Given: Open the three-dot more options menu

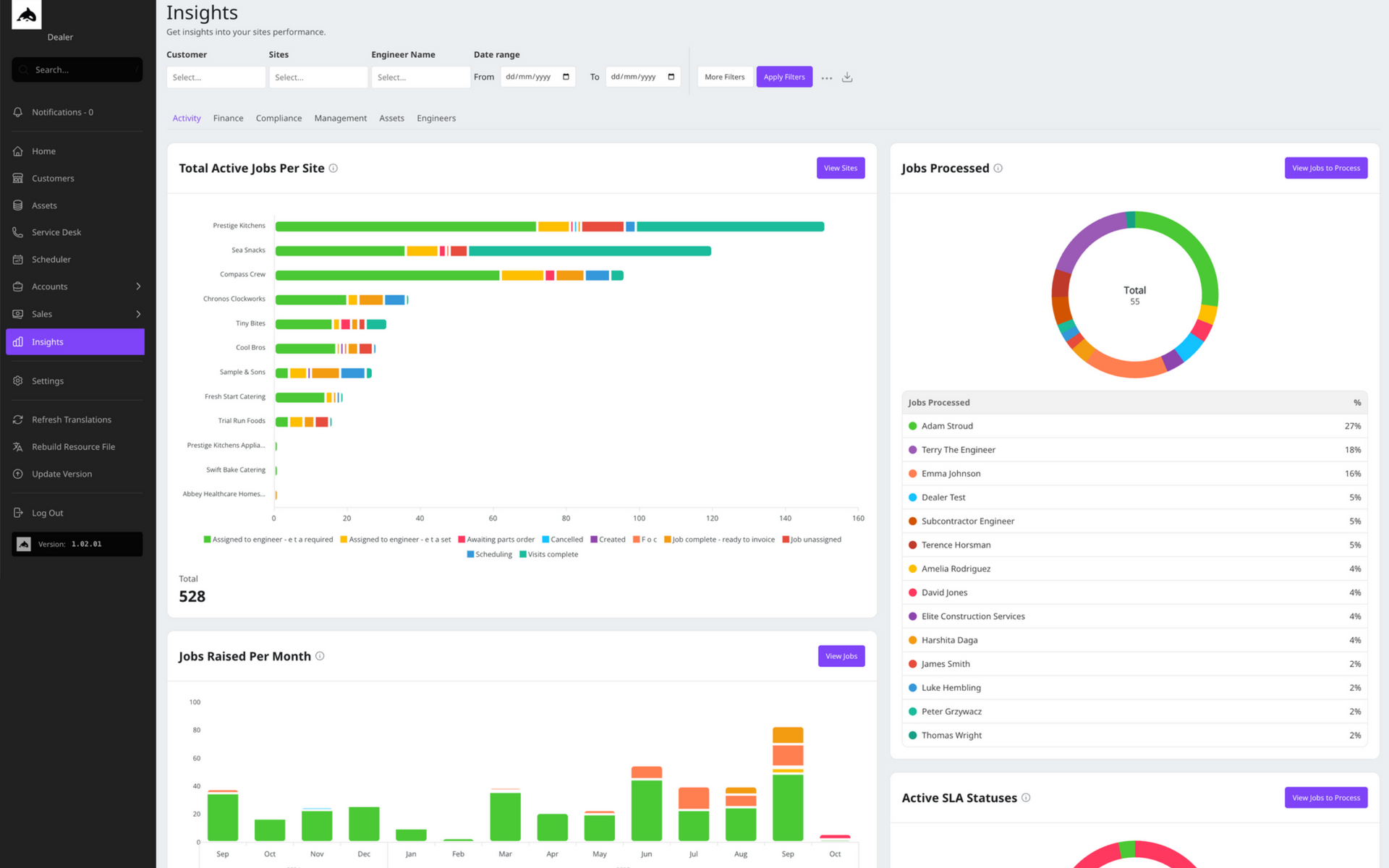Looking at the screenshot, I should [x=826, y=77].
